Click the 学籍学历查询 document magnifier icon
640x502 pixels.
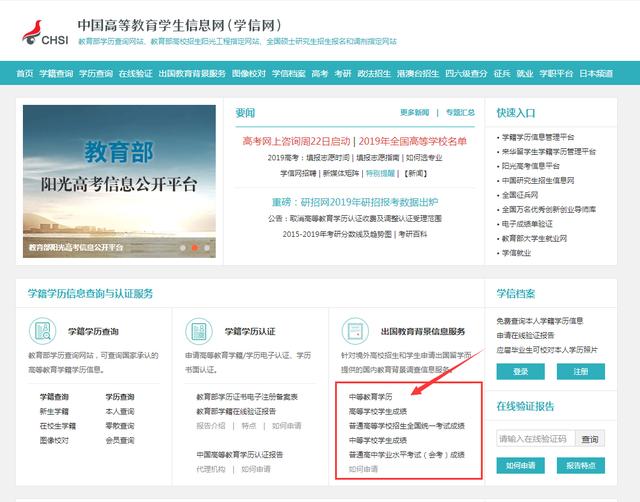pyautogui.click(x=42, y=331)
